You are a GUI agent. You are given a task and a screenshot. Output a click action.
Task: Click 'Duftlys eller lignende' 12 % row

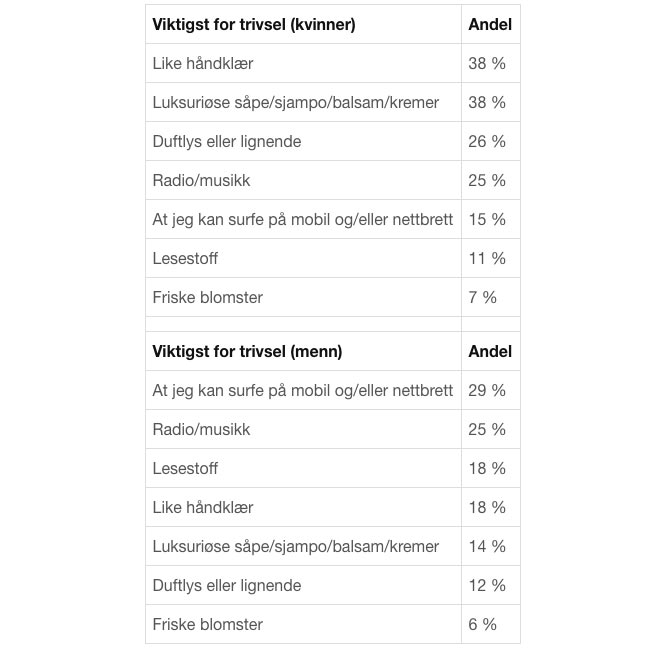[x=333, y=586]
